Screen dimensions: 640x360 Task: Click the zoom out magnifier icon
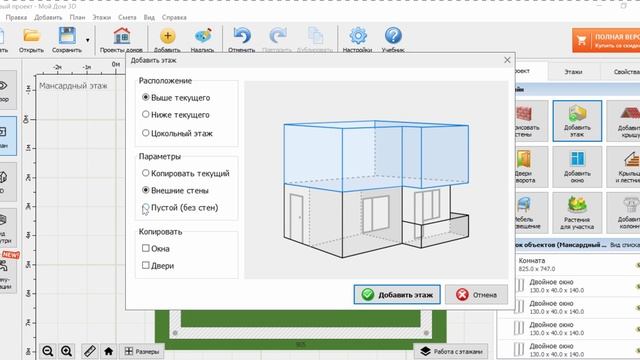[47, 351]
